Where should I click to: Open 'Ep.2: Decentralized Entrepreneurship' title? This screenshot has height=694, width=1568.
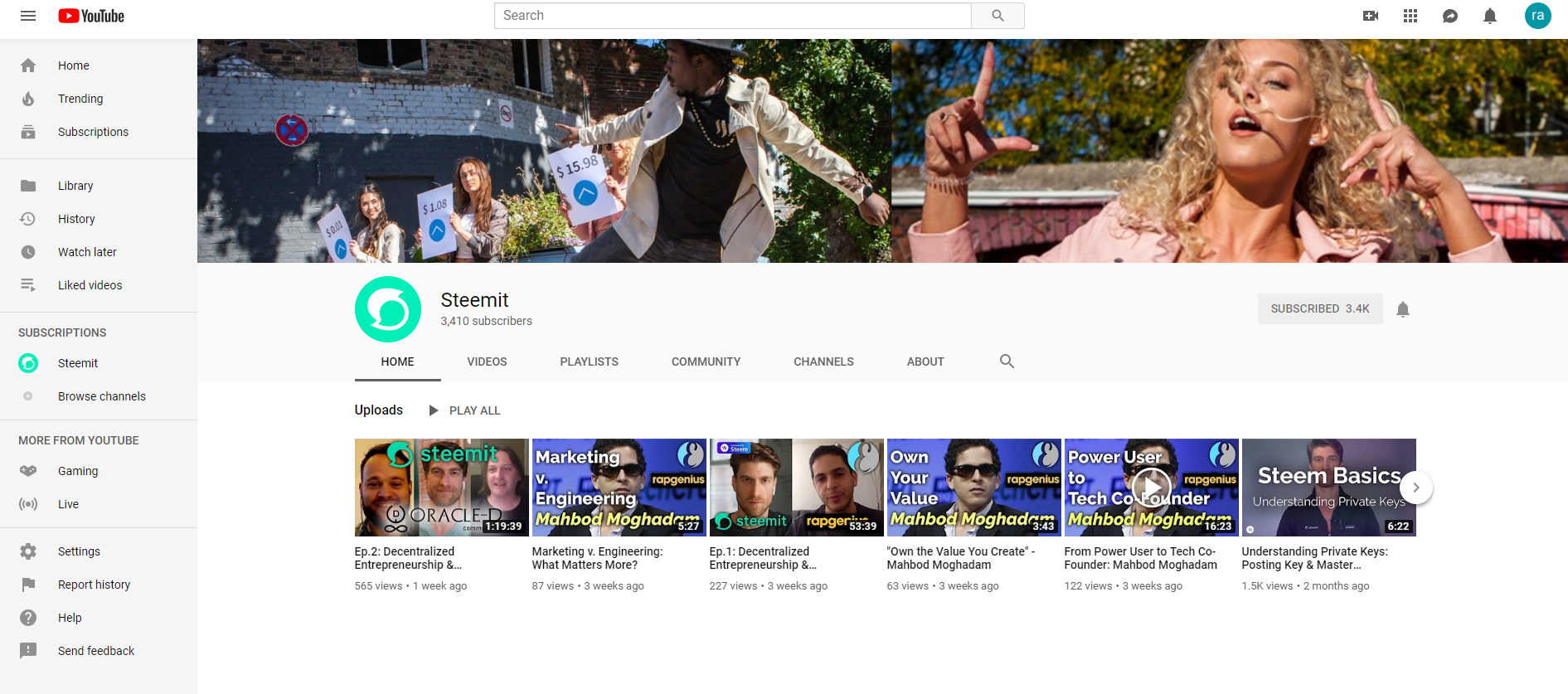408,558
